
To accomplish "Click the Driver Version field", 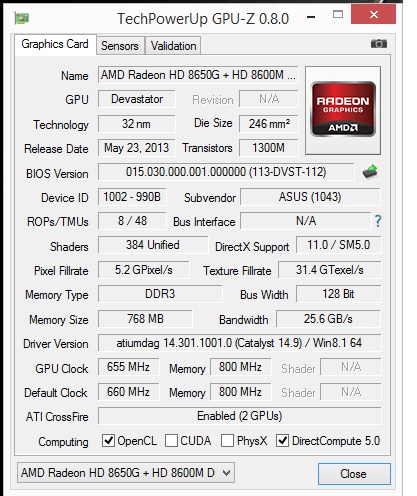I will point(239,343).
